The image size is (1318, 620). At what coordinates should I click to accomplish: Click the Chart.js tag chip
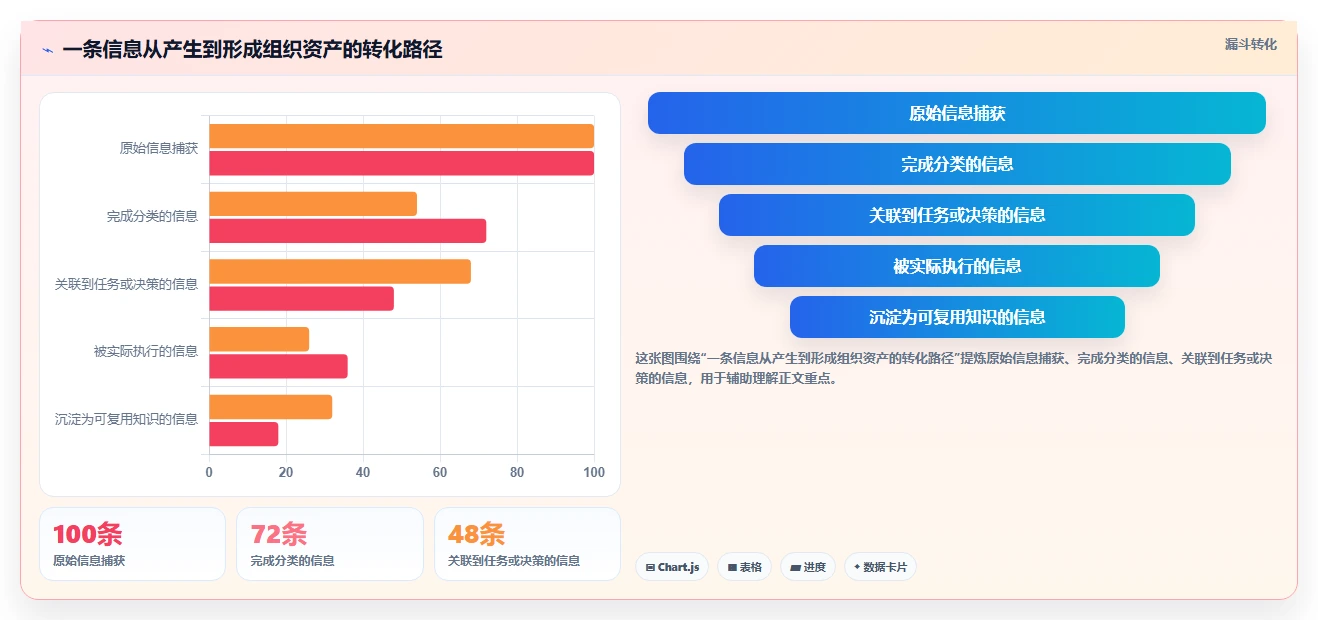672,567
